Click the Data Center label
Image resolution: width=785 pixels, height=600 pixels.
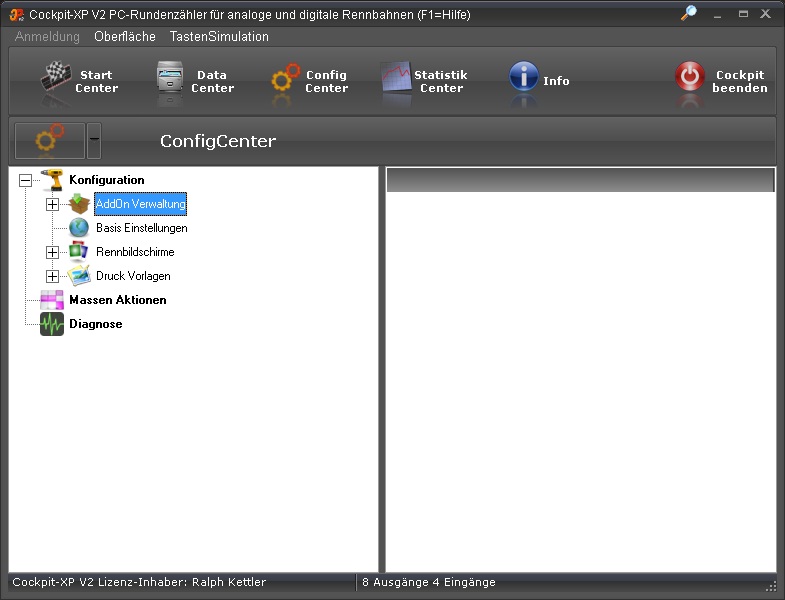[212, 81]
